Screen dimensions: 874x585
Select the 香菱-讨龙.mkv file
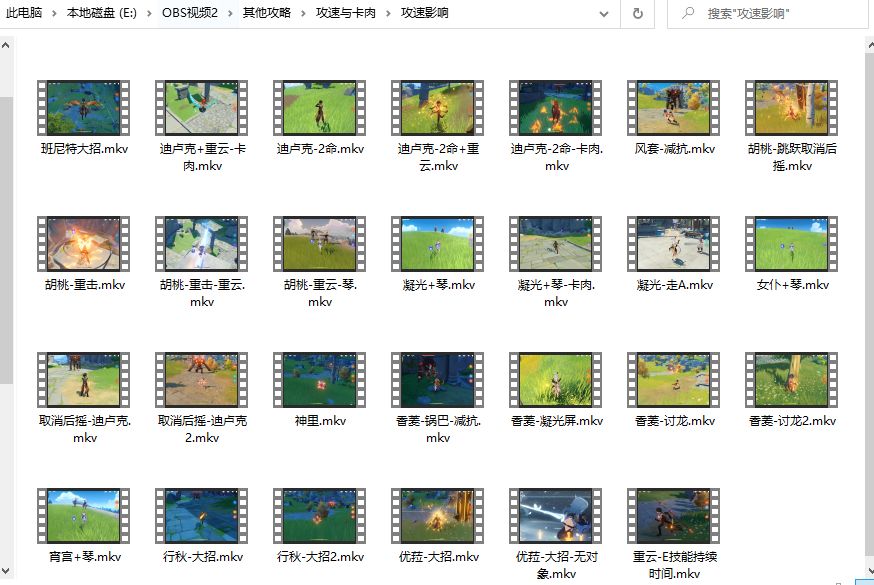674,390
